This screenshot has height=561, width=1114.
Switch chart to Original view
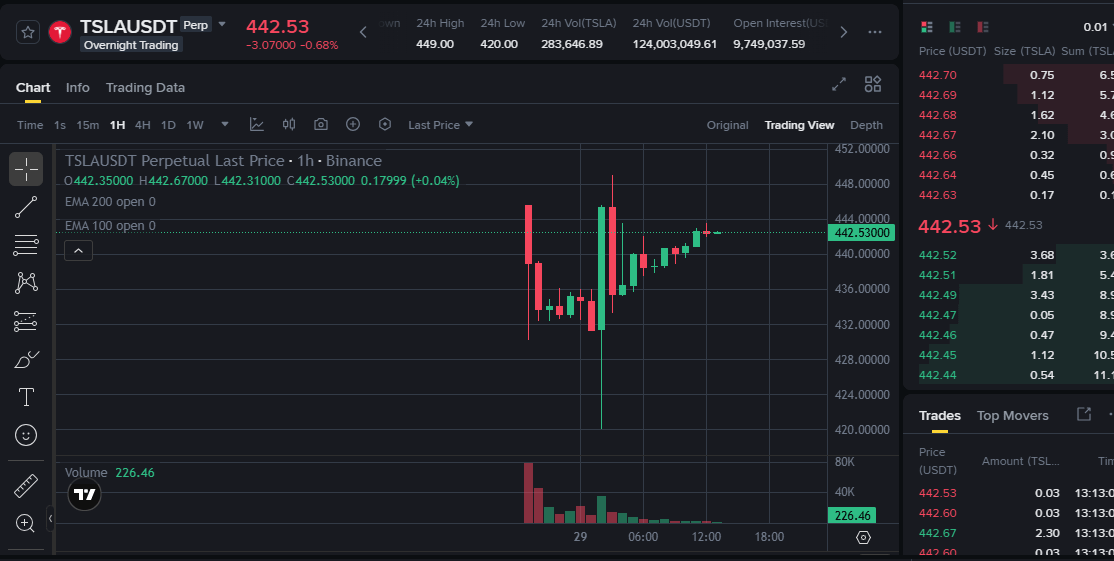(727, 125)
